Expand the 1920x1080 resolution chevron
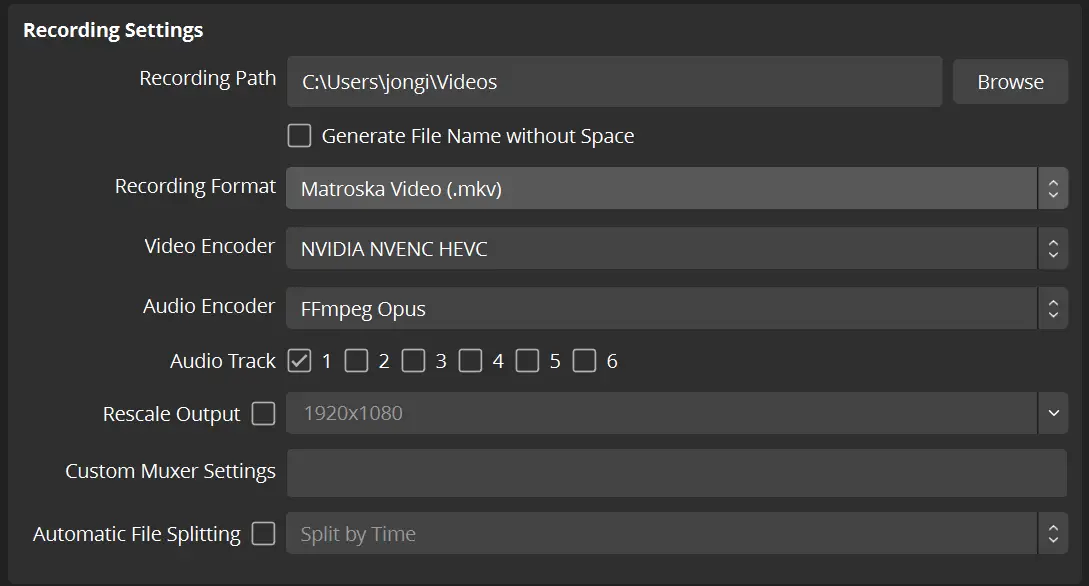Viewport: 1089px width, 586px height. point(1052,413)
